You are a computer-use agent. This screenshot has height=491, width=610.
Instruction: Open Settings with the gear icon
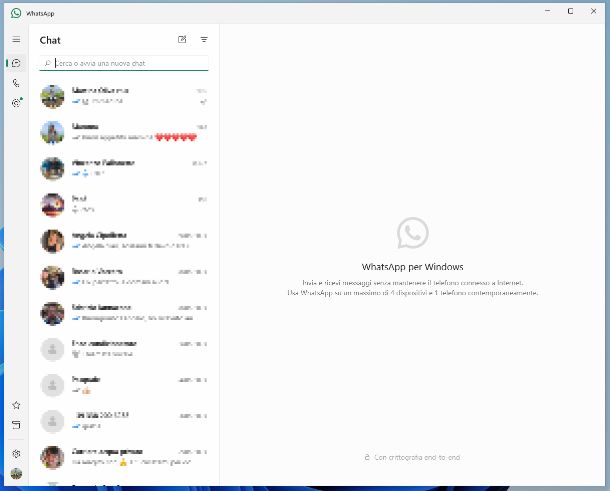16,454
